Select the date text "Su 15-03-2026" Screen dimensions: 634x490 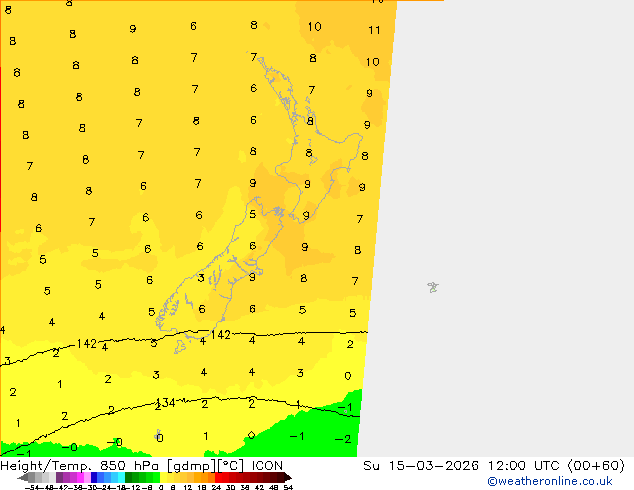pyautogui.click(x=421, y=466)
